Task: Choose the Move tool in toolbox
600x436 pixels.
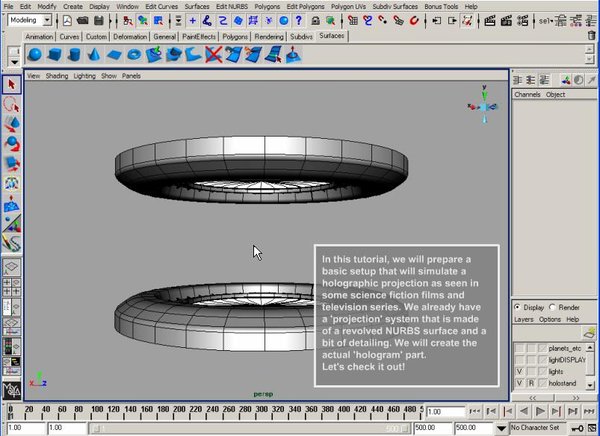Action: pos(12,124)
